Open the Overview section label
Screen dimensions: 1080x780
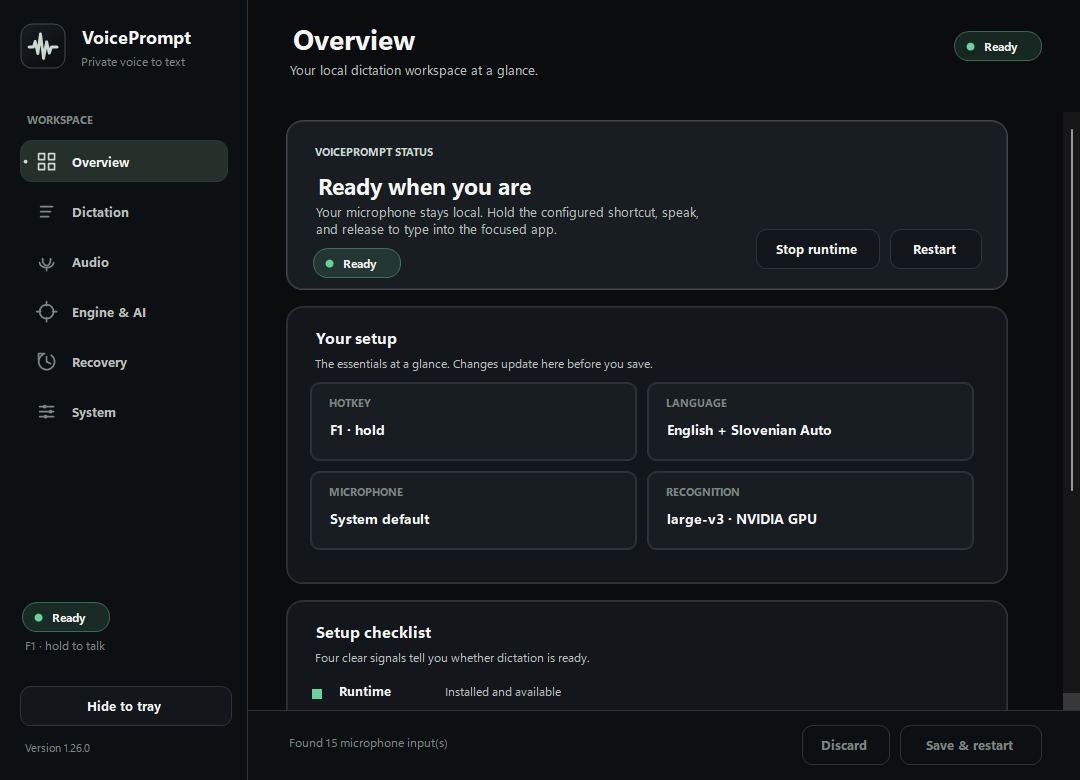coord(101,163)
